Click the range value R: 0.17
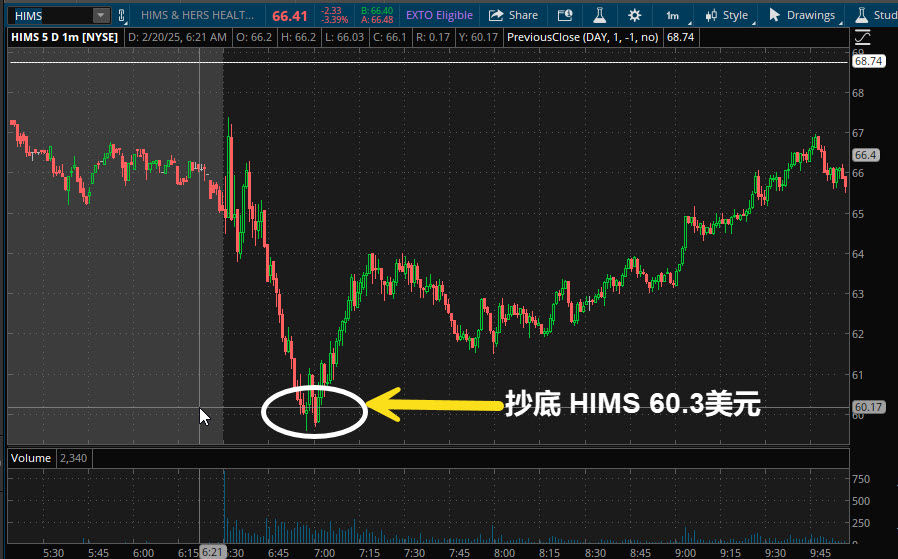Viewport: 898px width, 559px height. [433, 38]
